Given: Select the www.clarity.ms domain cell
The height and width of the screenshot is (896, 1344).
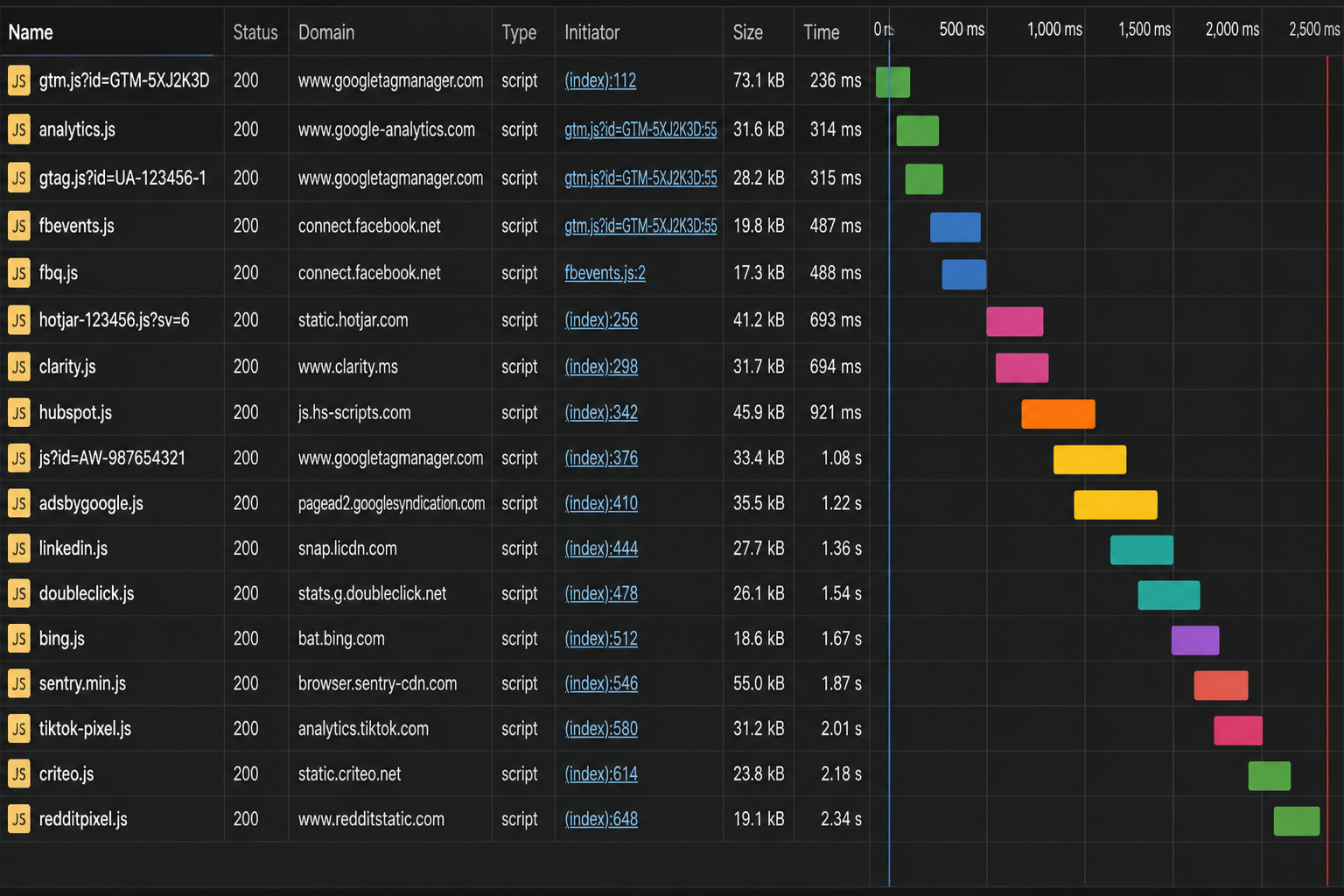Looking at the screenshot, I should [x=348, y=367].
